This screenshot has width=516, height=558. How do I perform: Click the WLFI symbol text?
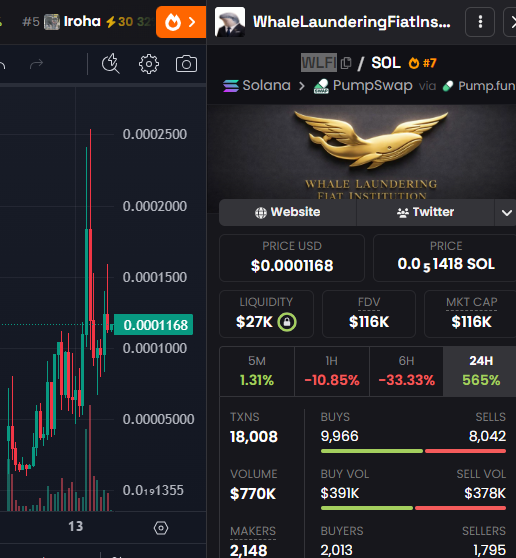point(318,63)
